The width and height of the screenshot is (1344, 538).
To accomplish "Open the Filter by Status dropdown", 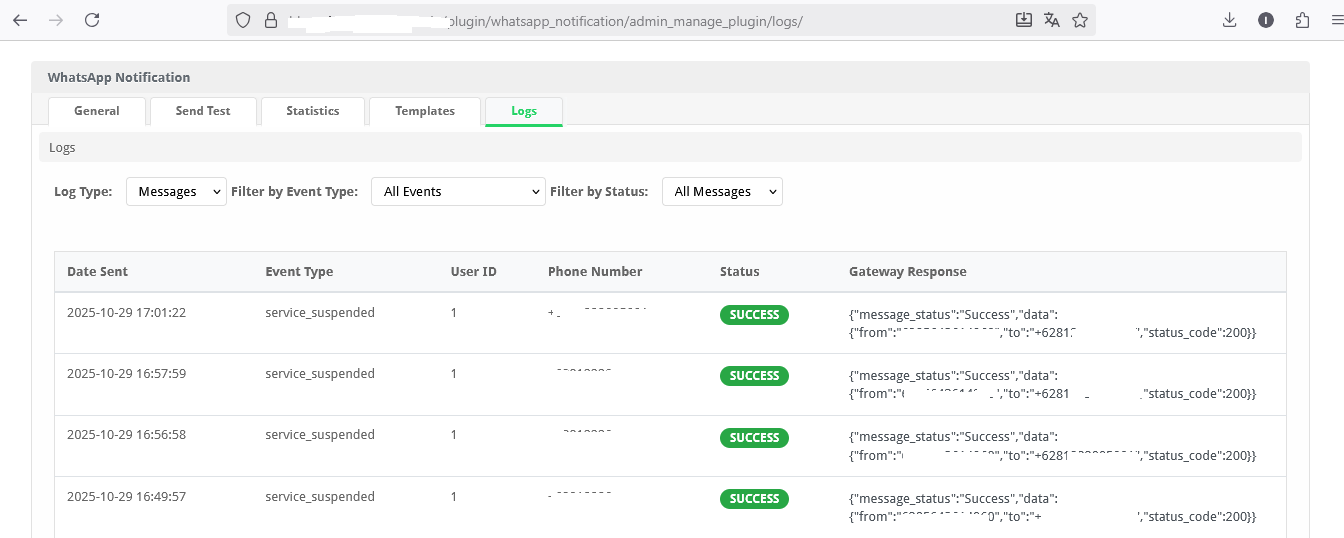I will point(722,192).
